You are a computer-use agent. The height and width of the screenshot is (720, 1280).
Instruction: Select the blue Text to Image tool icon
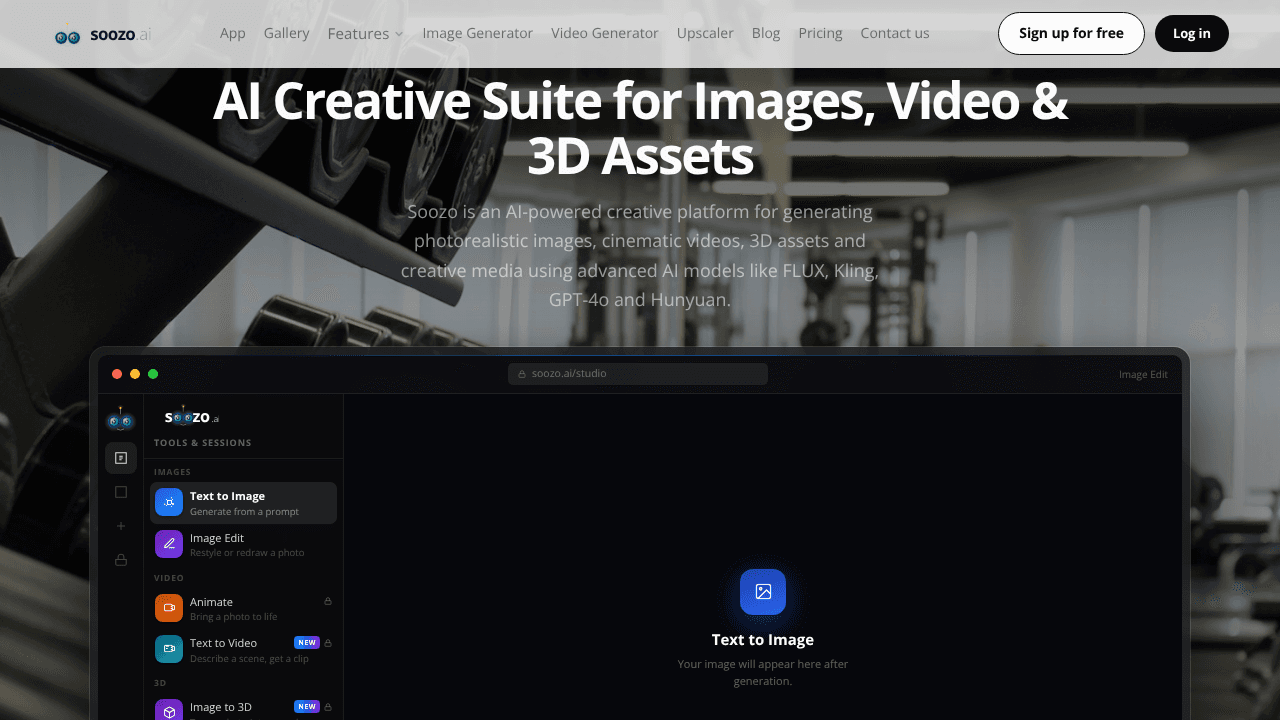pos(169,502)
